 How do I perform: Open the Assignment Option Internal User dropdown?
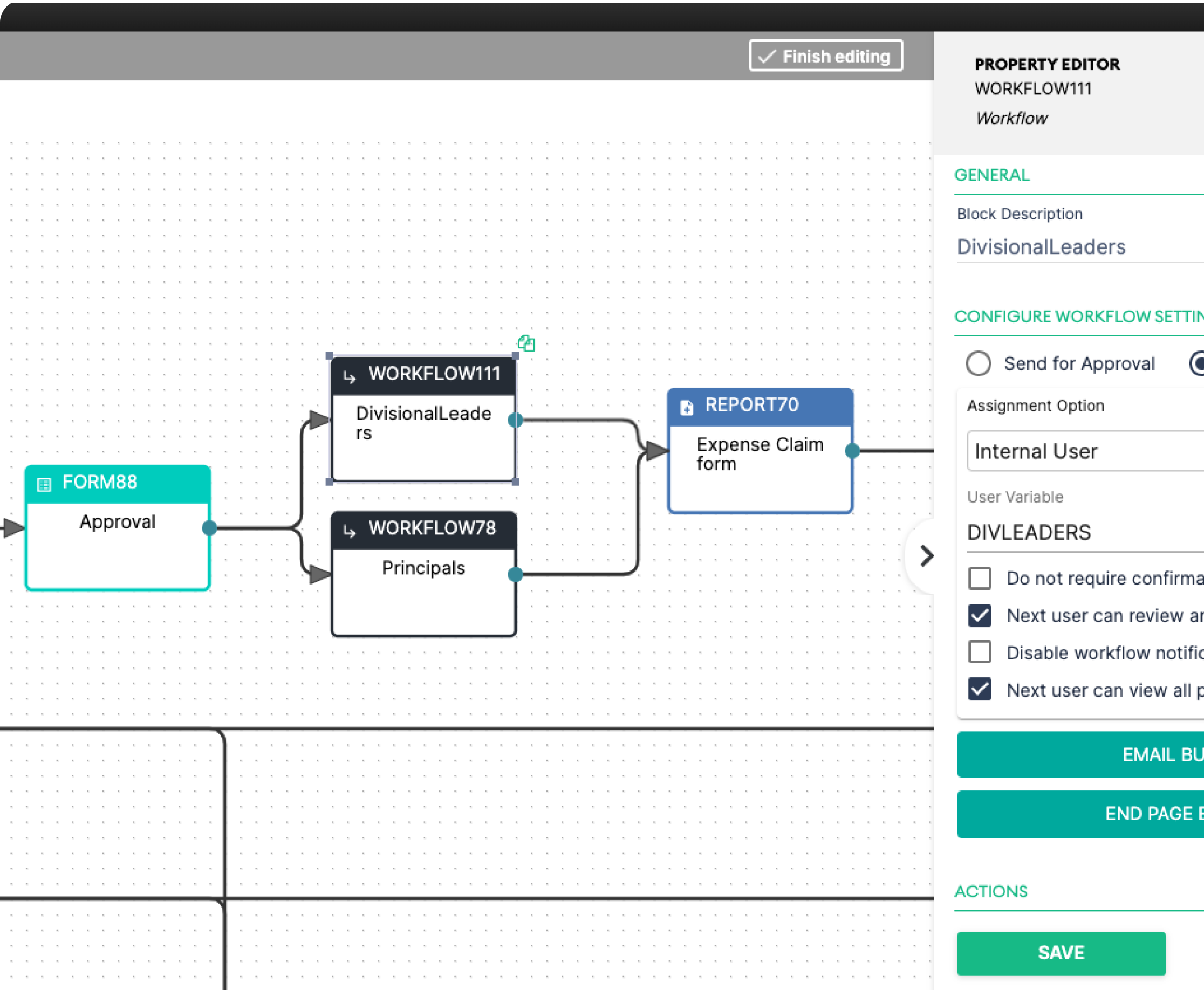pyautogui.click(x=1084, y=451)
